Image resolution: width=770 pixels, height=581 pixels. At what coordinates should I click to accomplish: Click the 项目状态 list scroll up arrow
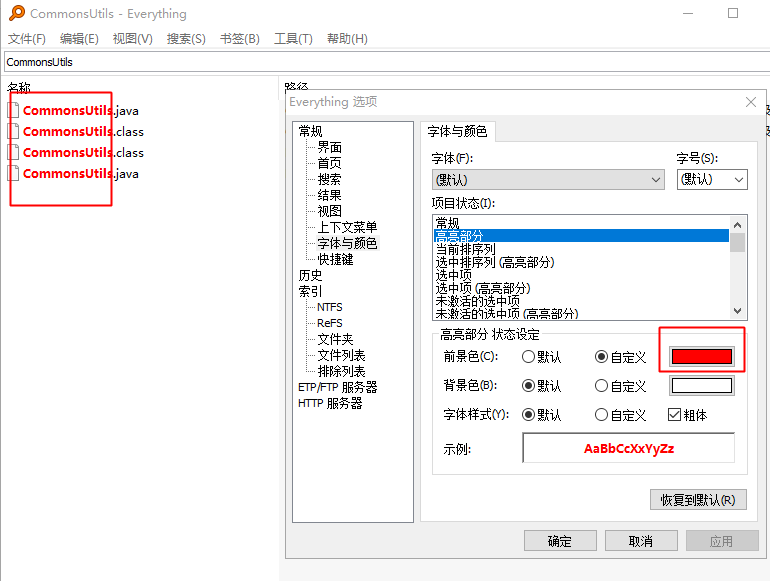click(x=737, y=225)
